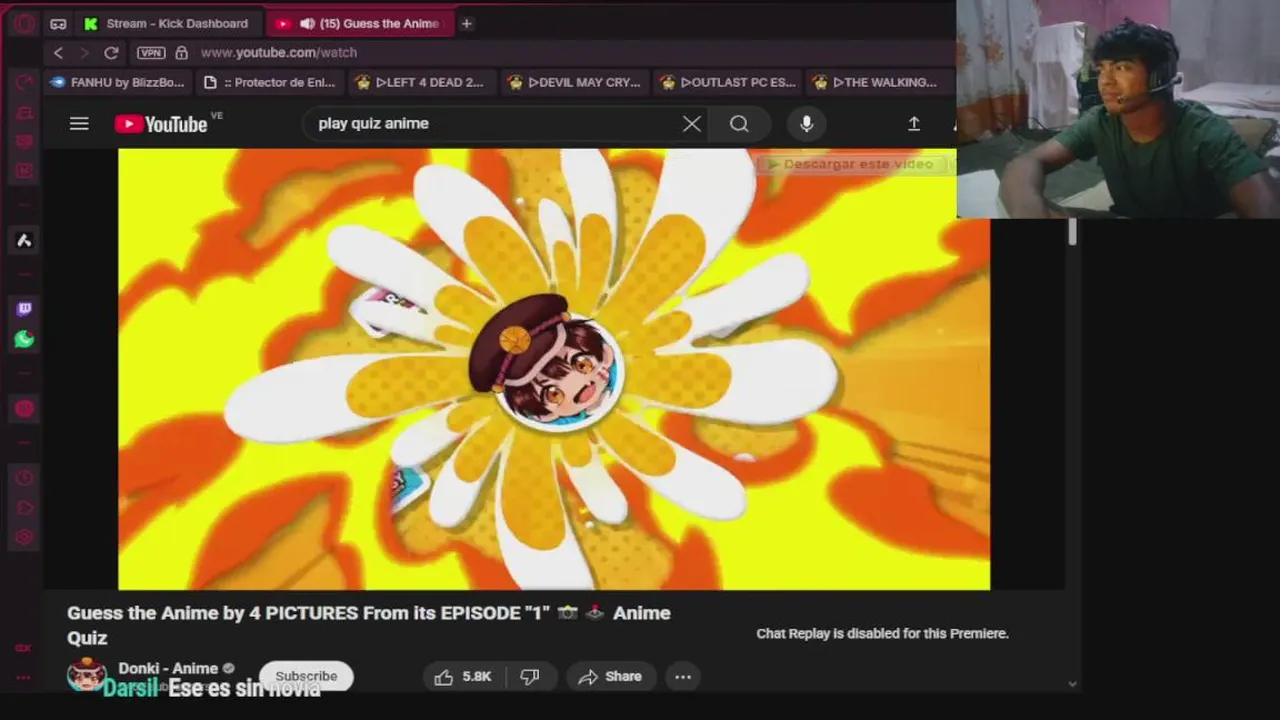The width and height of the screenshot is (1280, 720).
Task: Switch to Stream - Kick Dashboard tab
Action: (x=167, y=23)
